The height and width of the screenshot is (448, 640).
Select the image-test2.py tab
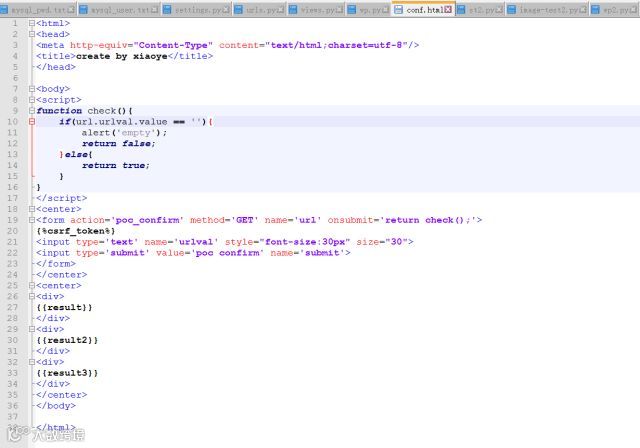547,9
